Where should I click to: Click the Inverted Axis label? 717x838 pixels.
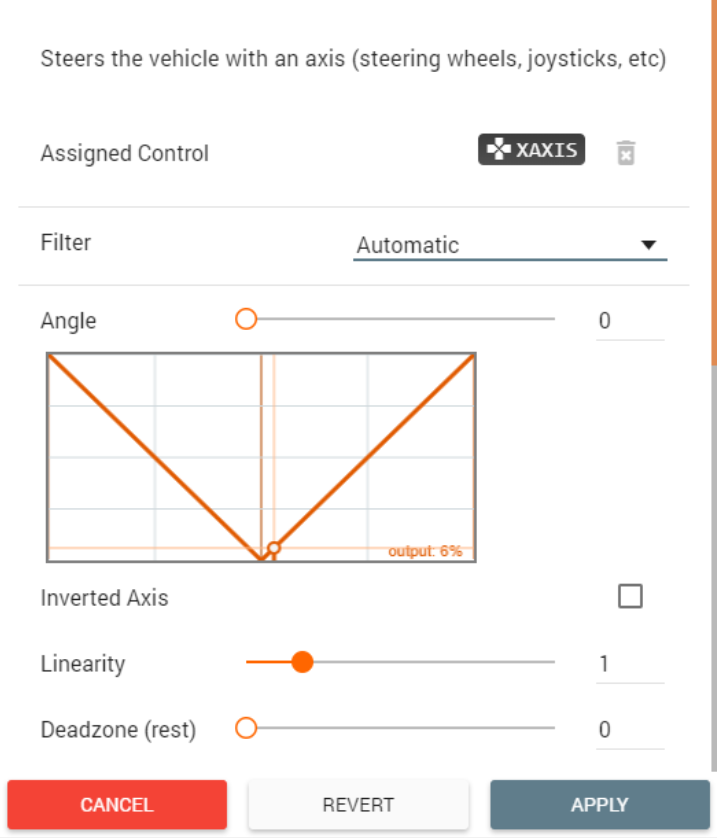pyautogui.click(x=104, y=598)
